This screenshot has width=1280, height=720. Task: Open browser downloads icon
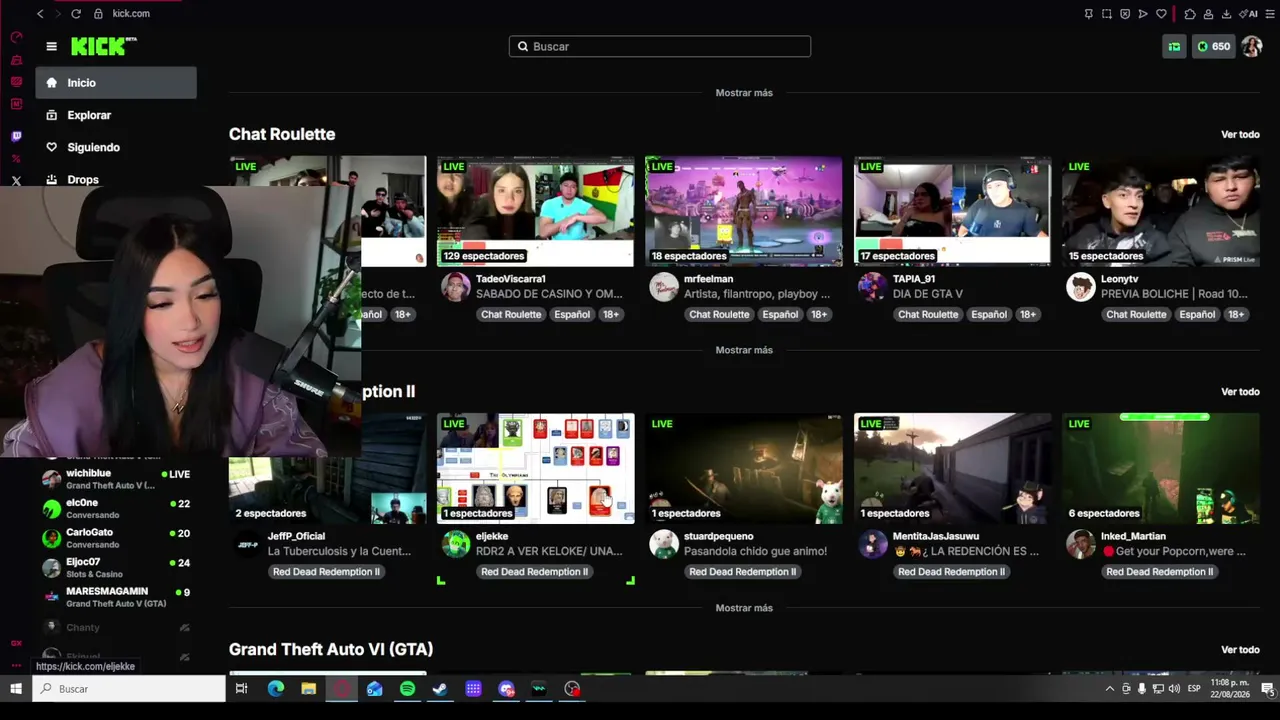pos(1226,14)
